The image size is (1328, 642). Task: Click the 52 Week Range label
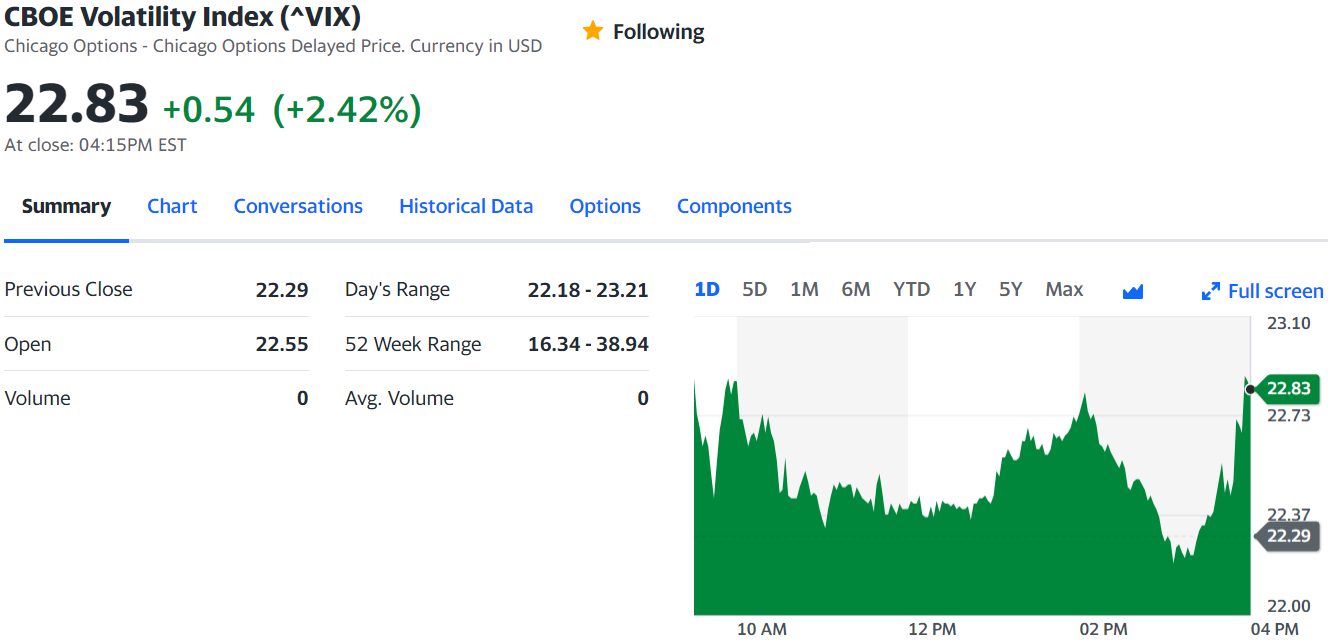coord(413,344)
